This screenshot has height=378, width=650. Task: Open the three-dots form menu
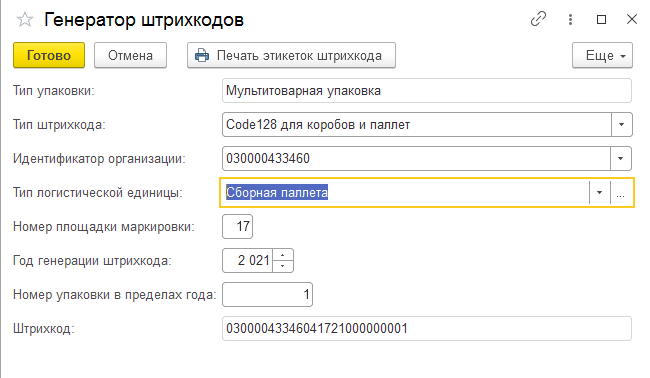point(570,19)
